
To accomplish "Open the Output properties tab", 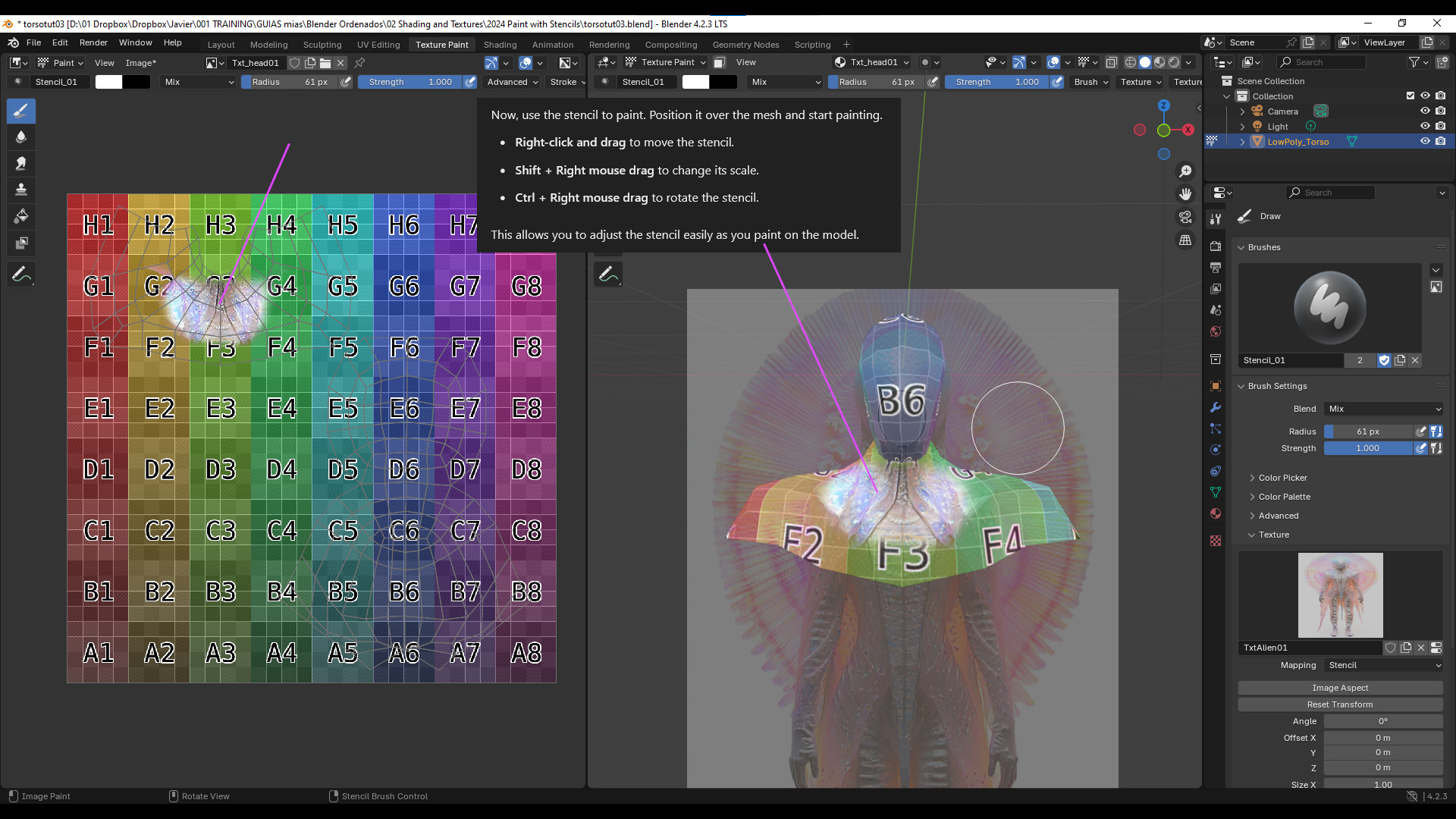I will pyautogui.click(x=1216, y=268).
